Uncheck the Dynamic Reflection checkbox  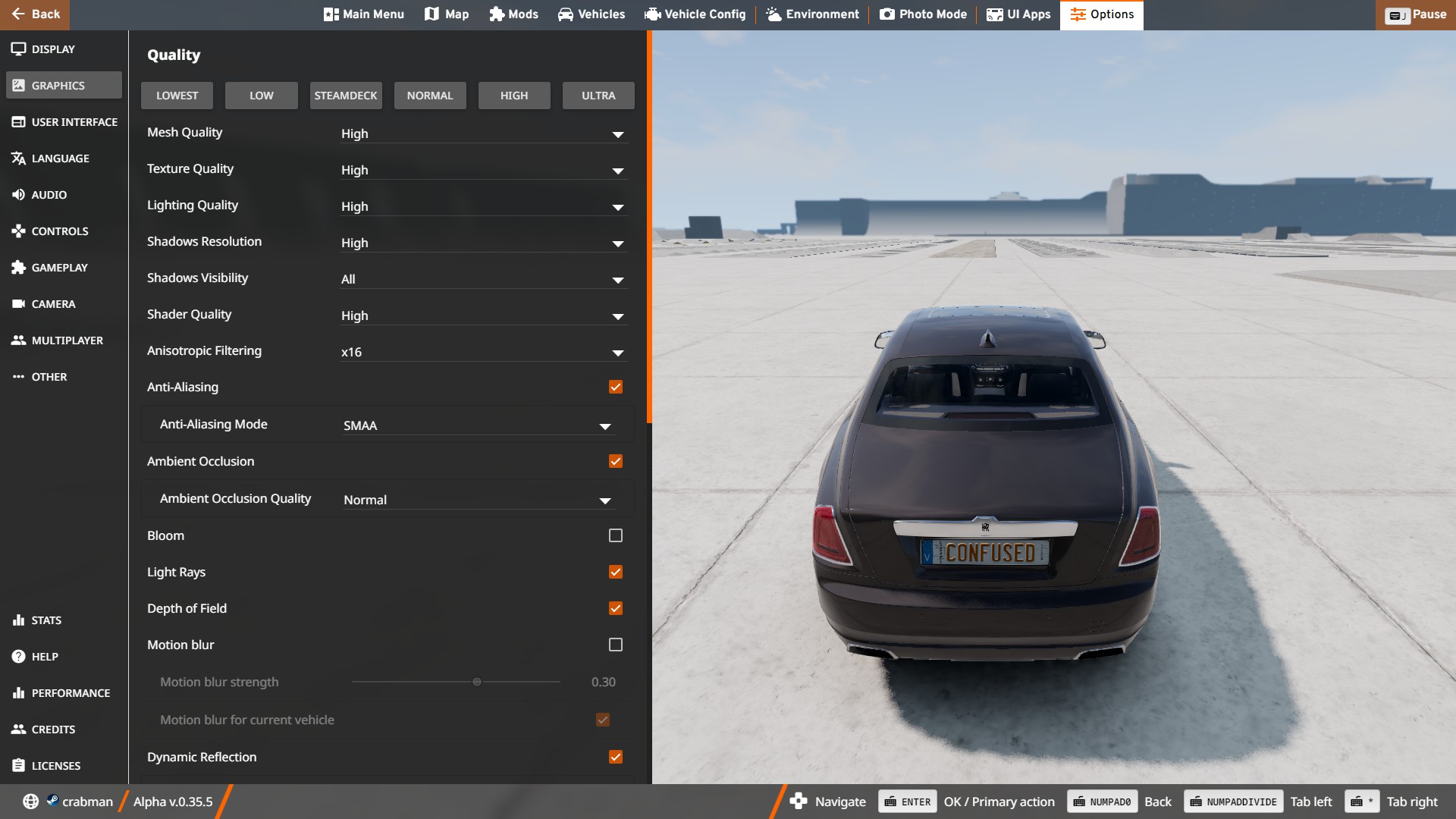pyautogui.click(x=616, y=757)
